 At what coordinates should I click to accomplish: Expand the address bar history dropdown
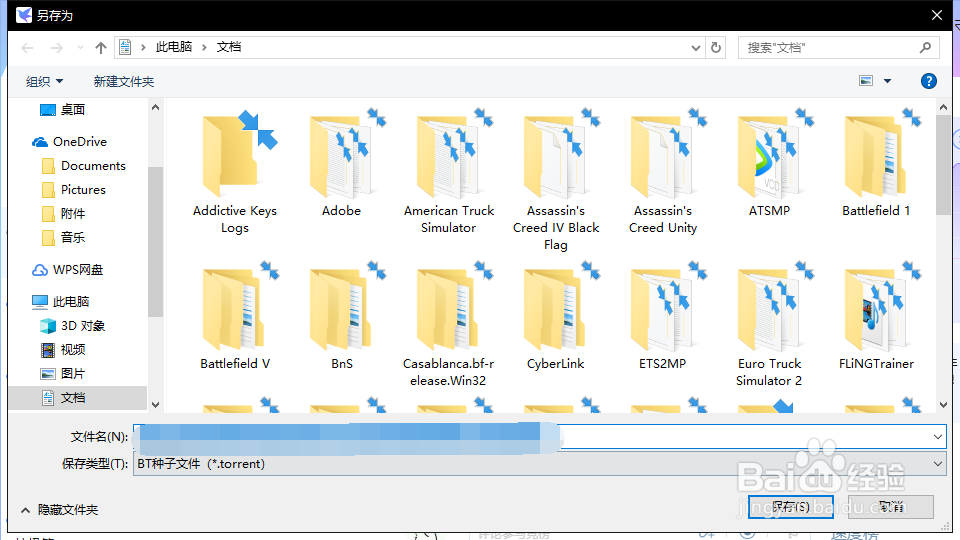[696, 48]
